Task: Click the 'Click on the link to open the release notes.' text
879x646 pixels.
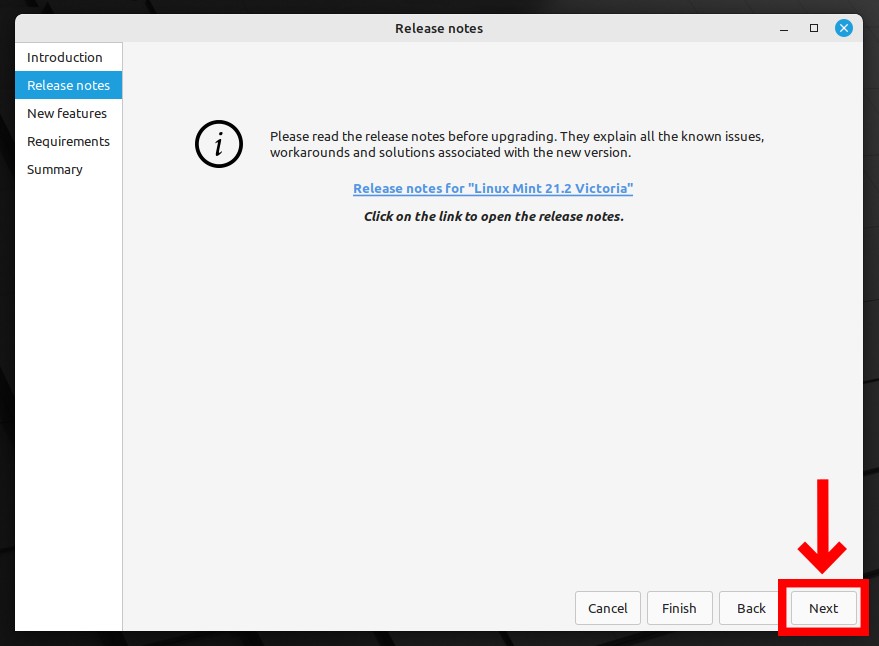Action: coord(494,216)
